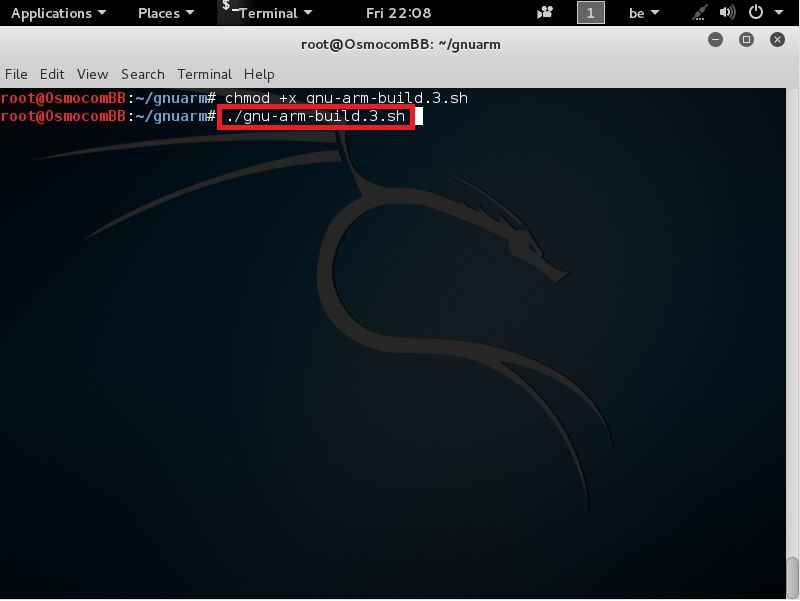Open the Applications menu
The height and width of the screenshot is (601, 800).
click(x=58, y=13)
